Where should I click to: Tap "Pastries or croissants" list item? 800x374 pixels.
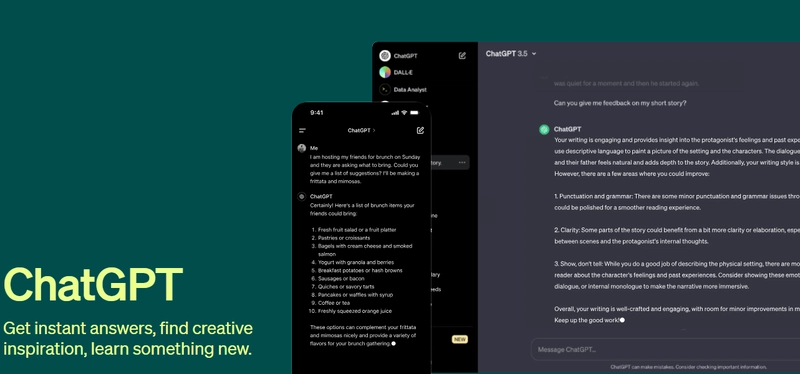(x=344, y=238)
